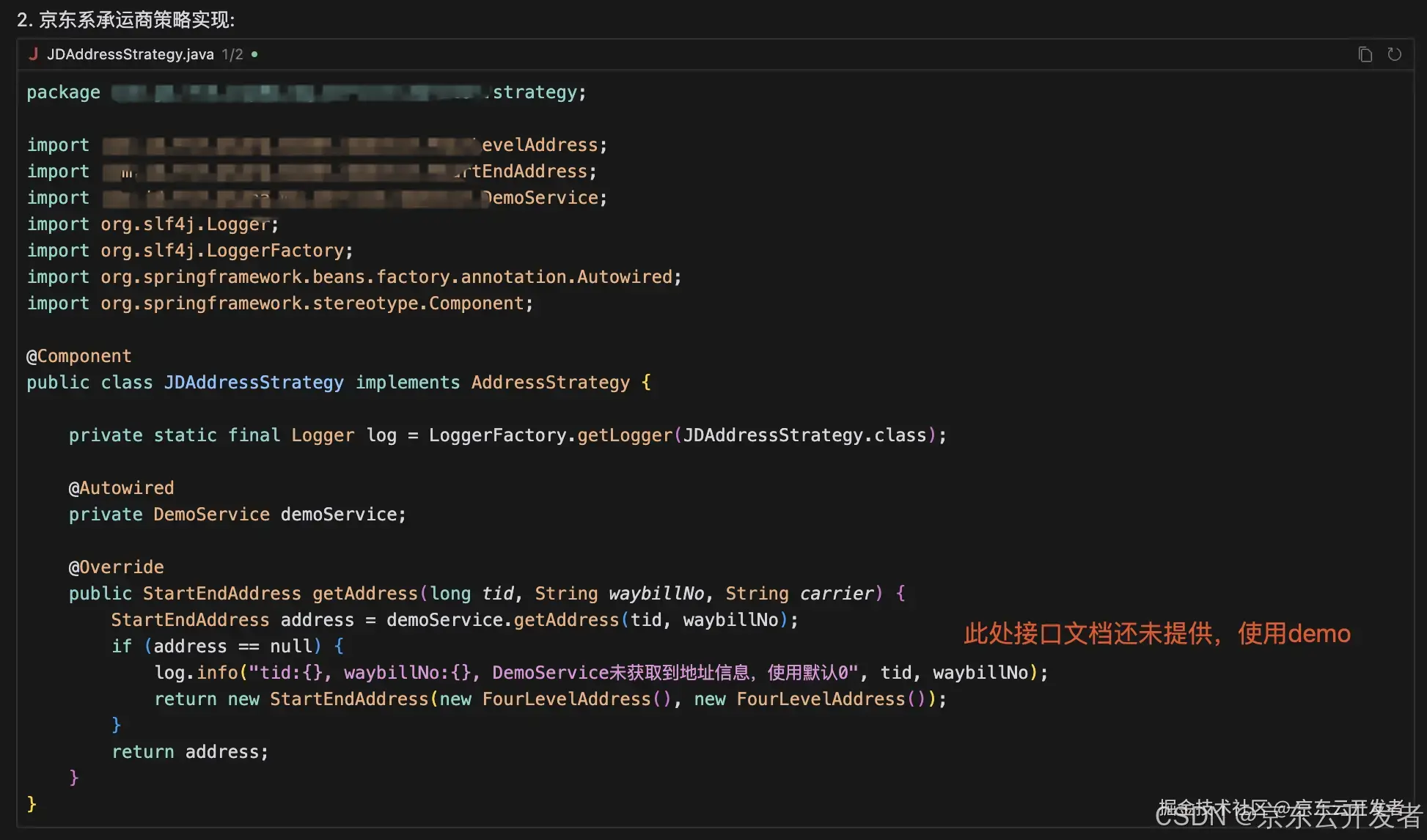This screenshot has height=840, width=1427.
Task: Click 'return new StartEndAddress' statement
Action: coord(550,699)
